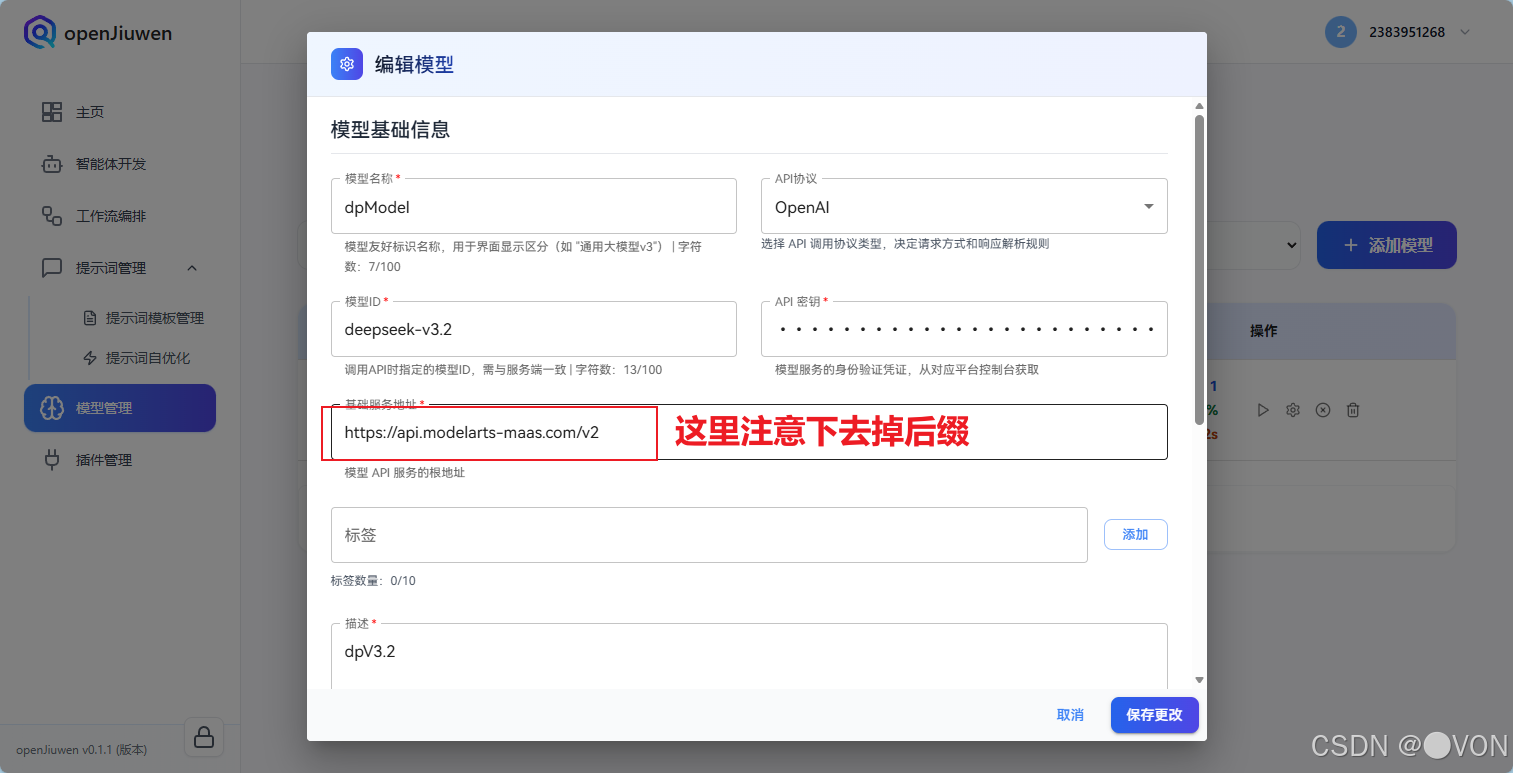Screen dimensions: 1513x773
Task: Click the 保存更改 button
Action: [x=1154, y=715]
